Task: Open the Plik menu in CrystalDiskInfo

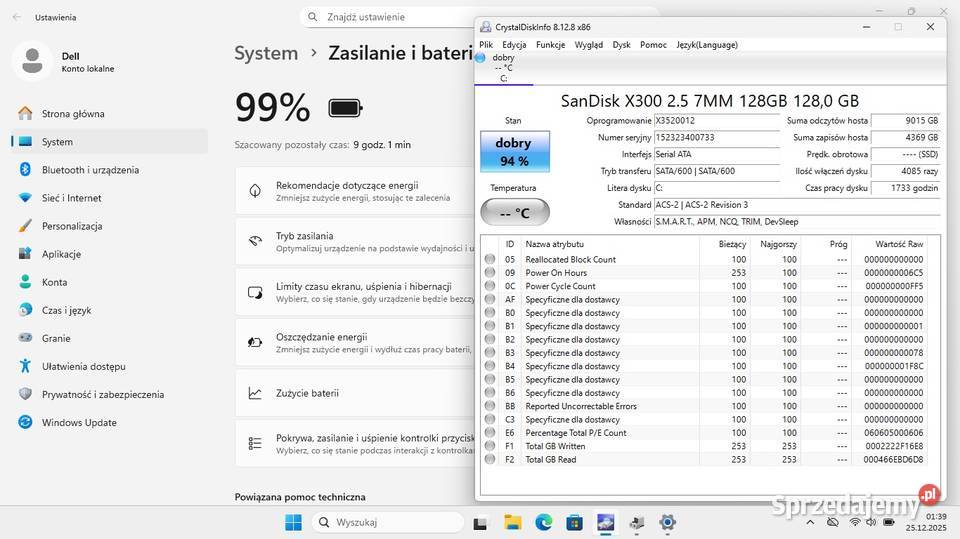Action: coord(486,45)
